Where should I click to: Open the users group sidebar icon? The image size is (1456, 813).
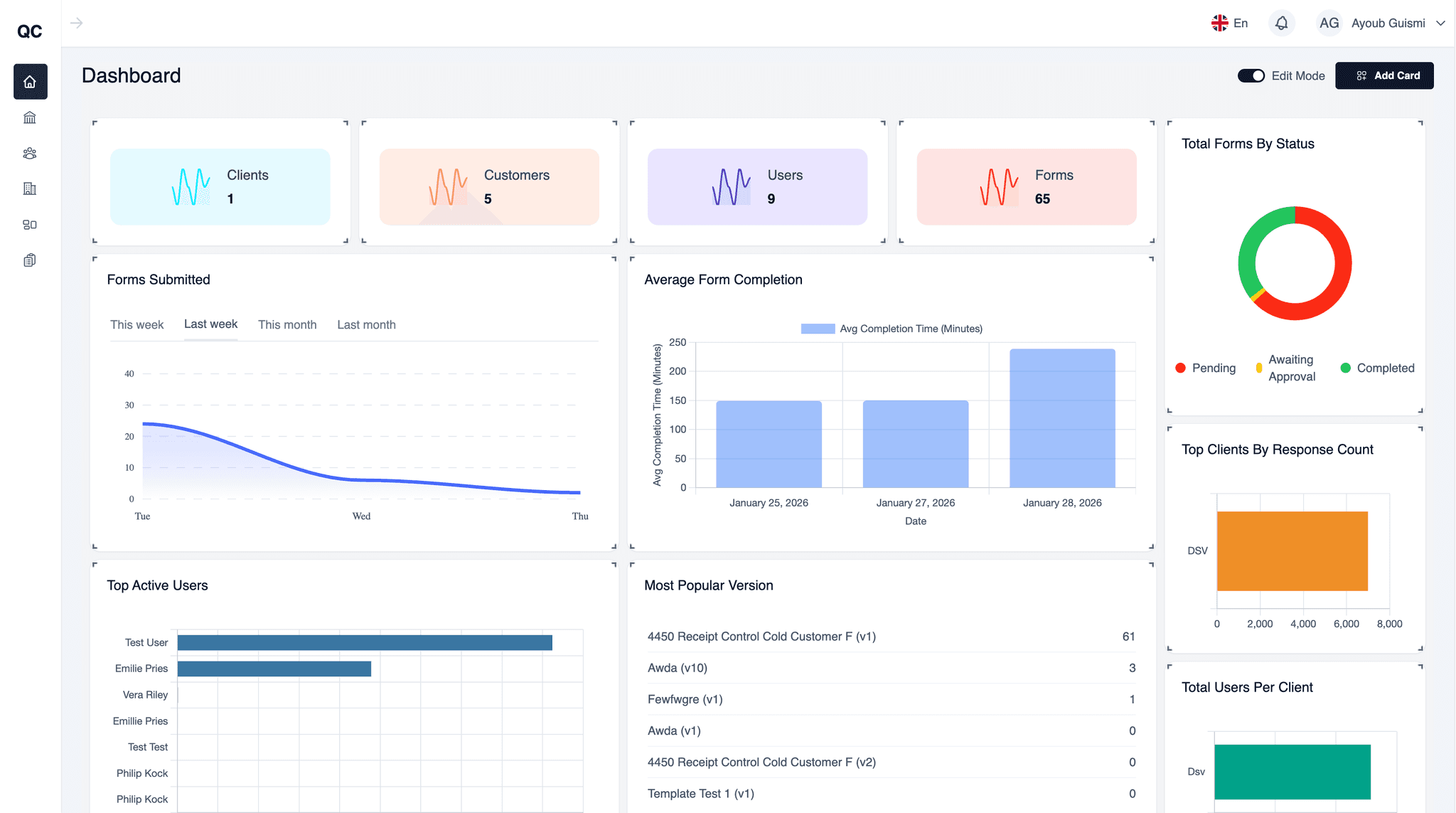(30, 153)
